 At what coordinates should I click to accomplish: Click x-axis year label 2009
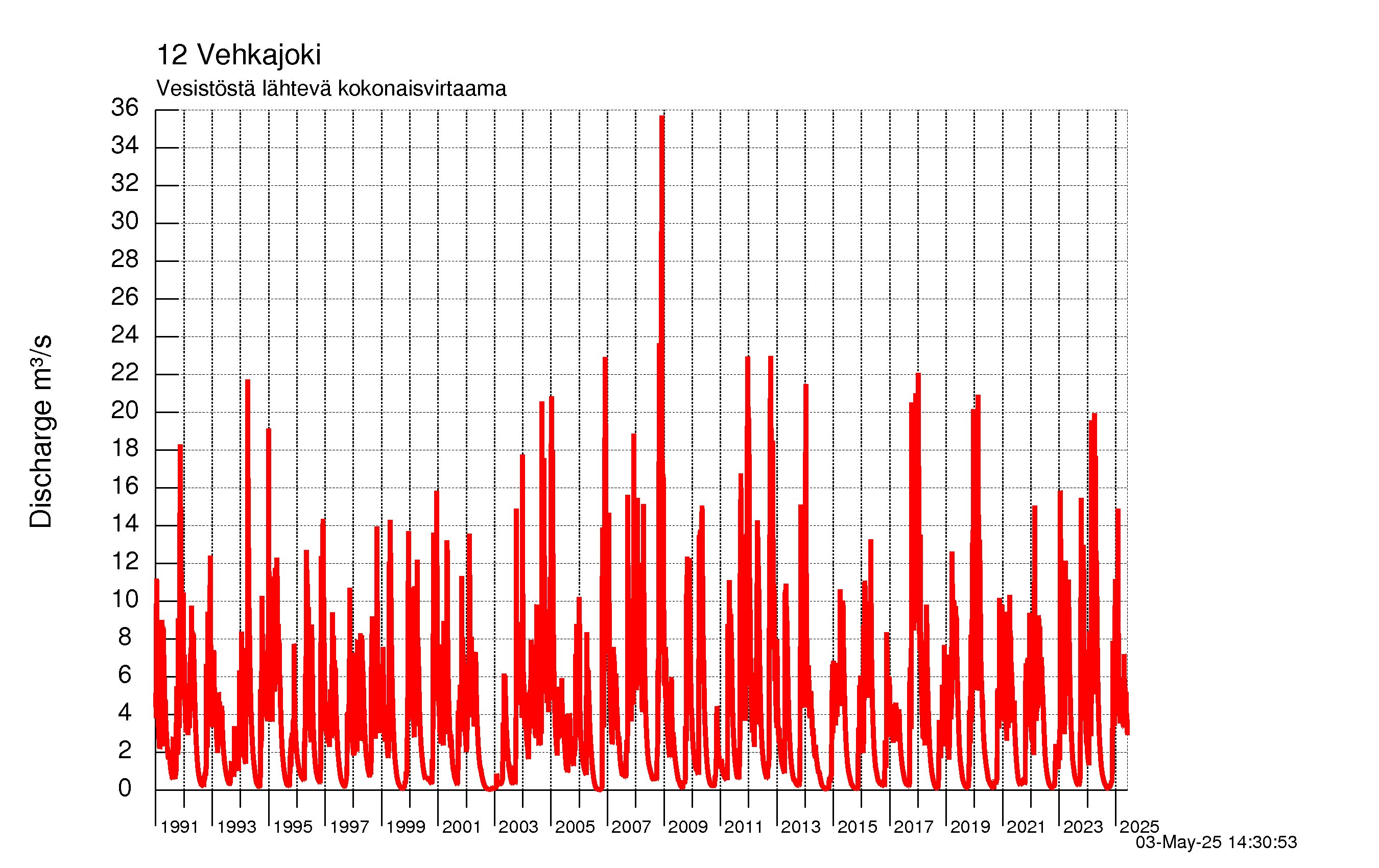[688, 827]
